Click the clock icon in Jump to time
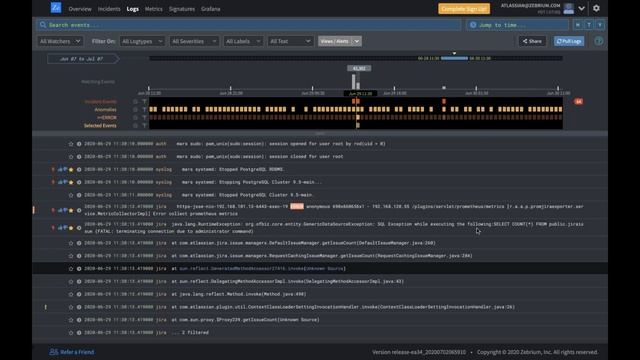The image size is (640, 360). tap(473, 25)
